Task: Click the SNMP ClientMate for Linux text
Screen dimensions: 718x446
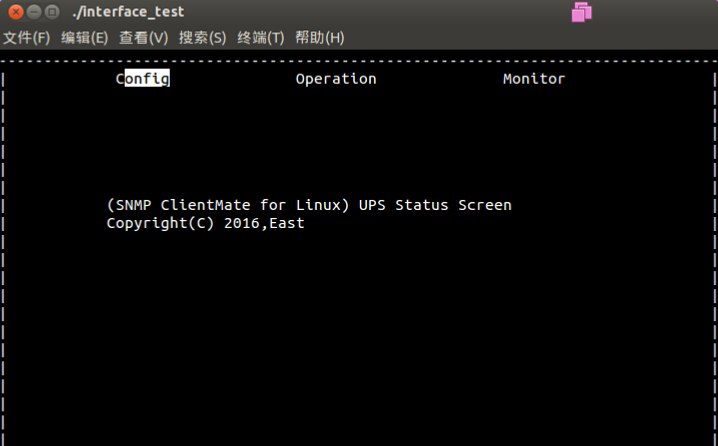Action: (x=227, y=205)
